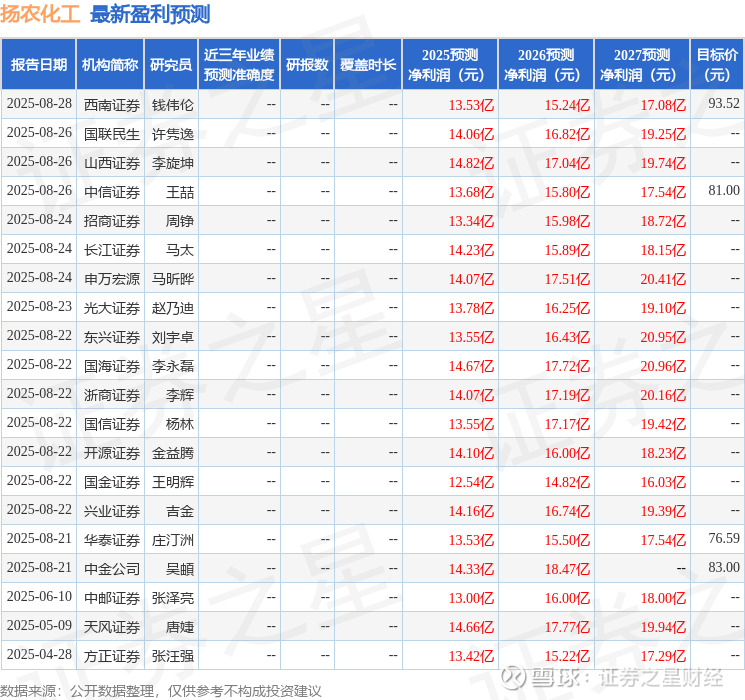Click target price 83.00
The width and height of the screenshot is (745, 700).
coord(724,567)
